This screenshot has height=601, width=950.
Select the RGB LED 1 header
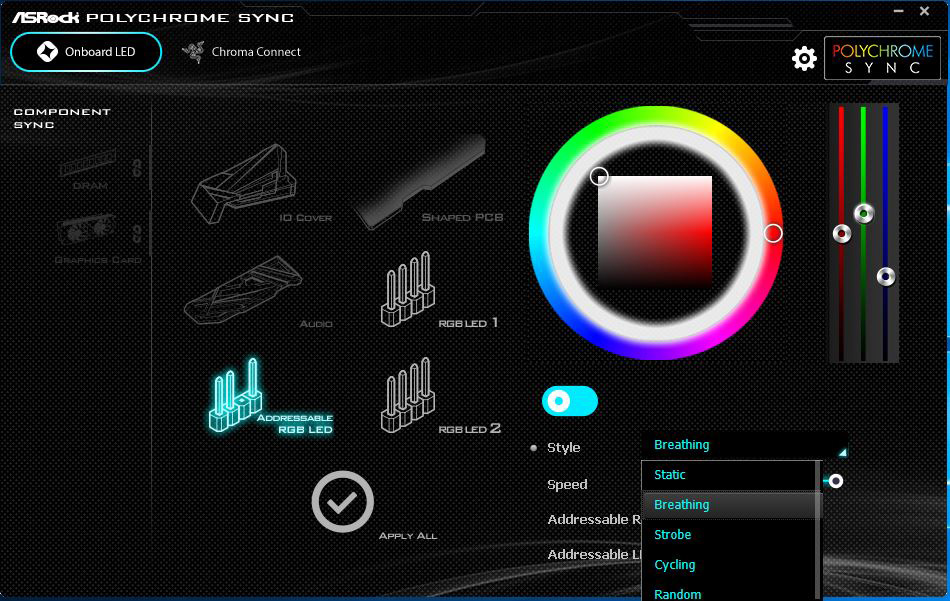[x=439, y=291]
